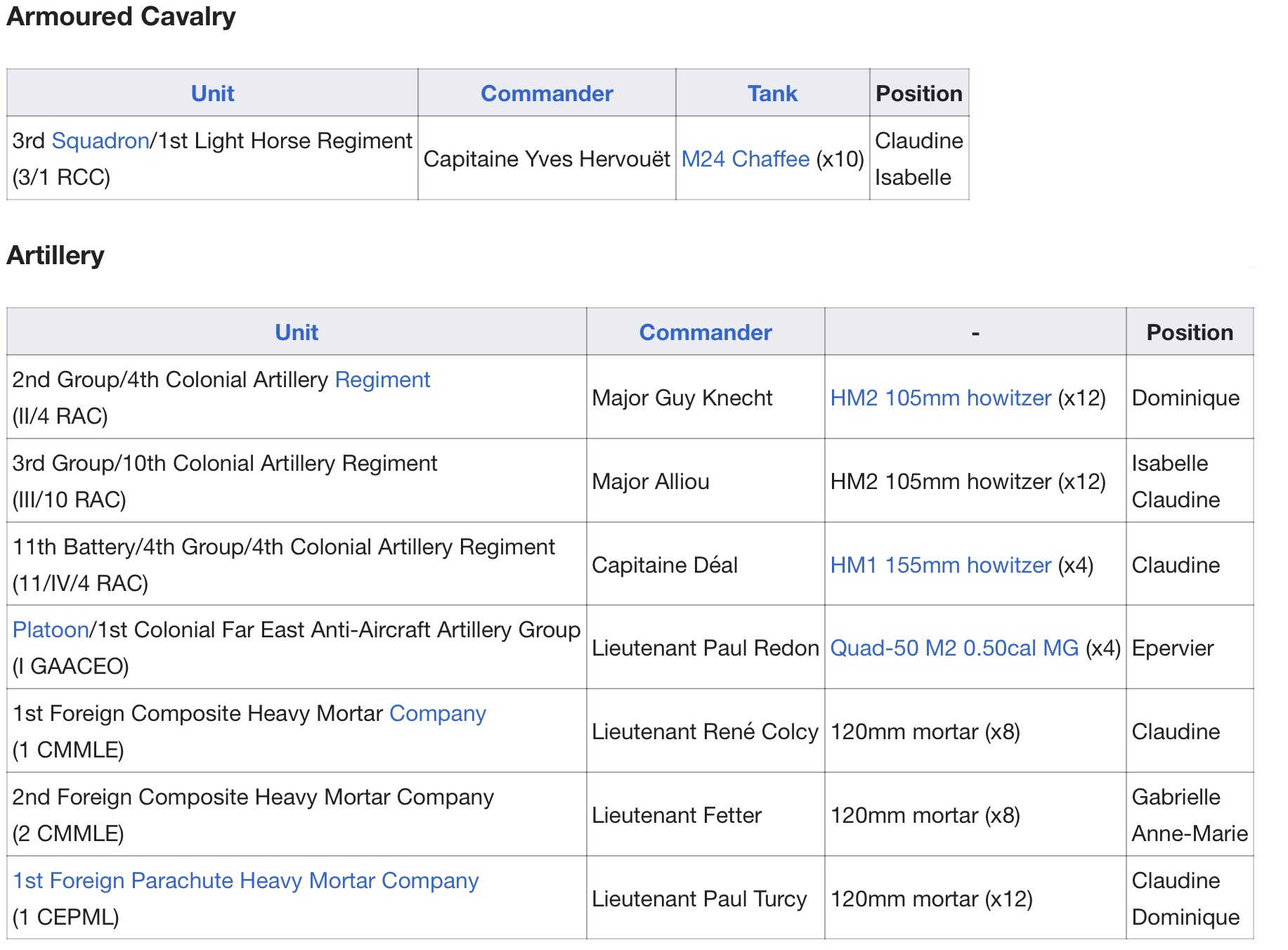
Task: Follow the M24 Chaffee link
Action: point(745,159)
